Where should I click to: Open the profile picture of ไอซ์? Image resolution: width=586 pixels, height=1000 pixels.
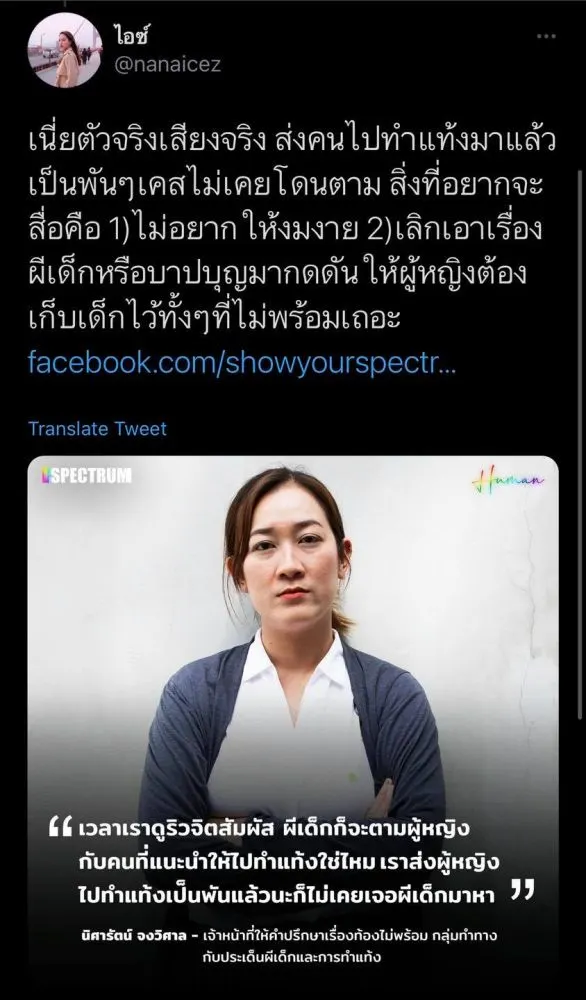64,50
